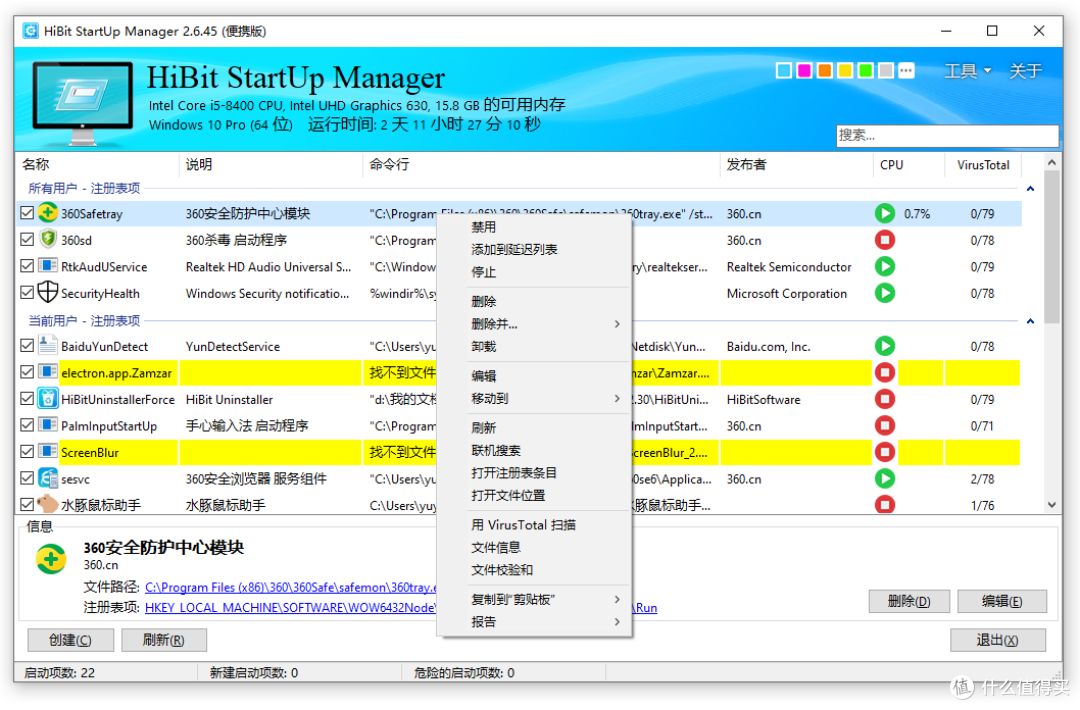The width and height of the screenshot is (1080, 710).
Task: Toggle the RtkAudUService checkbox
Action: tap(27, 266)
